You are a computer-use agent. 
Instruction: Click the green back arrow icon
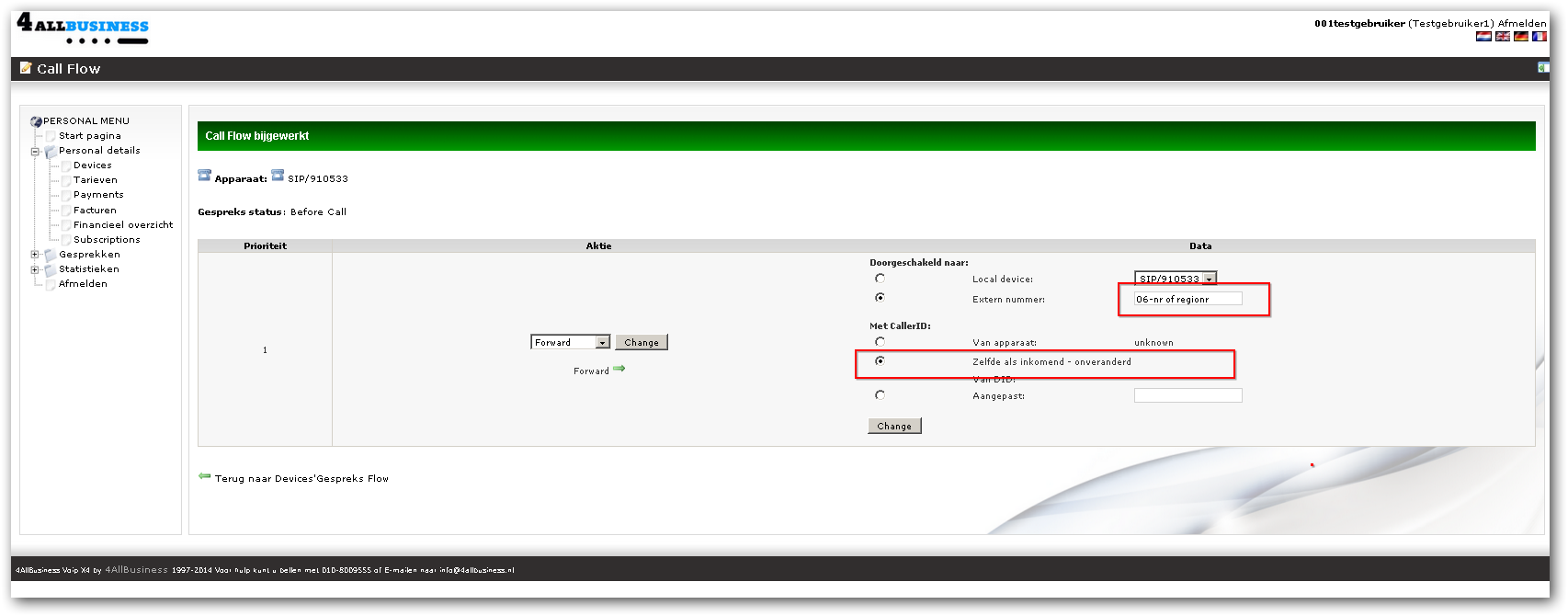[x=204, y=476]
